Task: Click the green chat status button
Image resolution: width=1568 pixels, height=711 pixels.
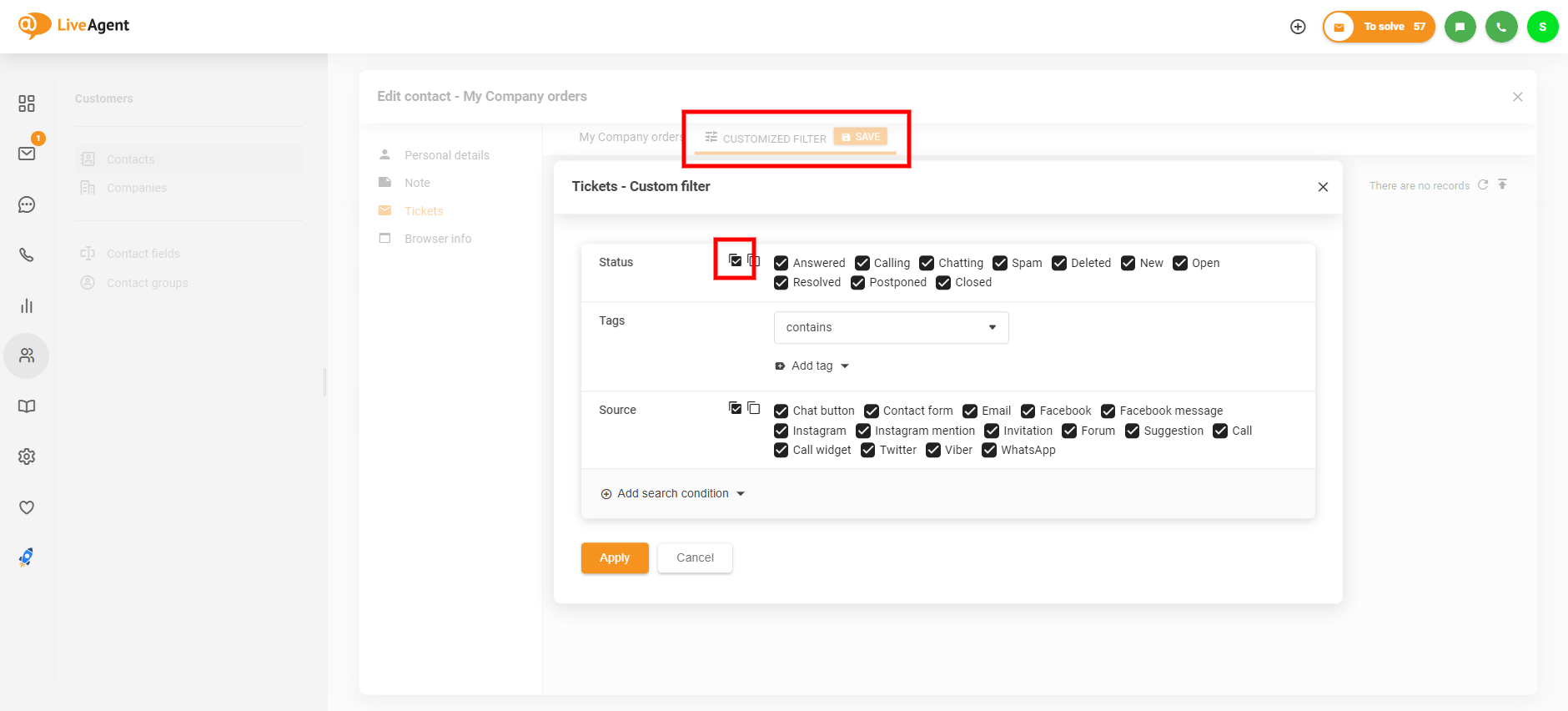Action: [x=1460, y=27]
